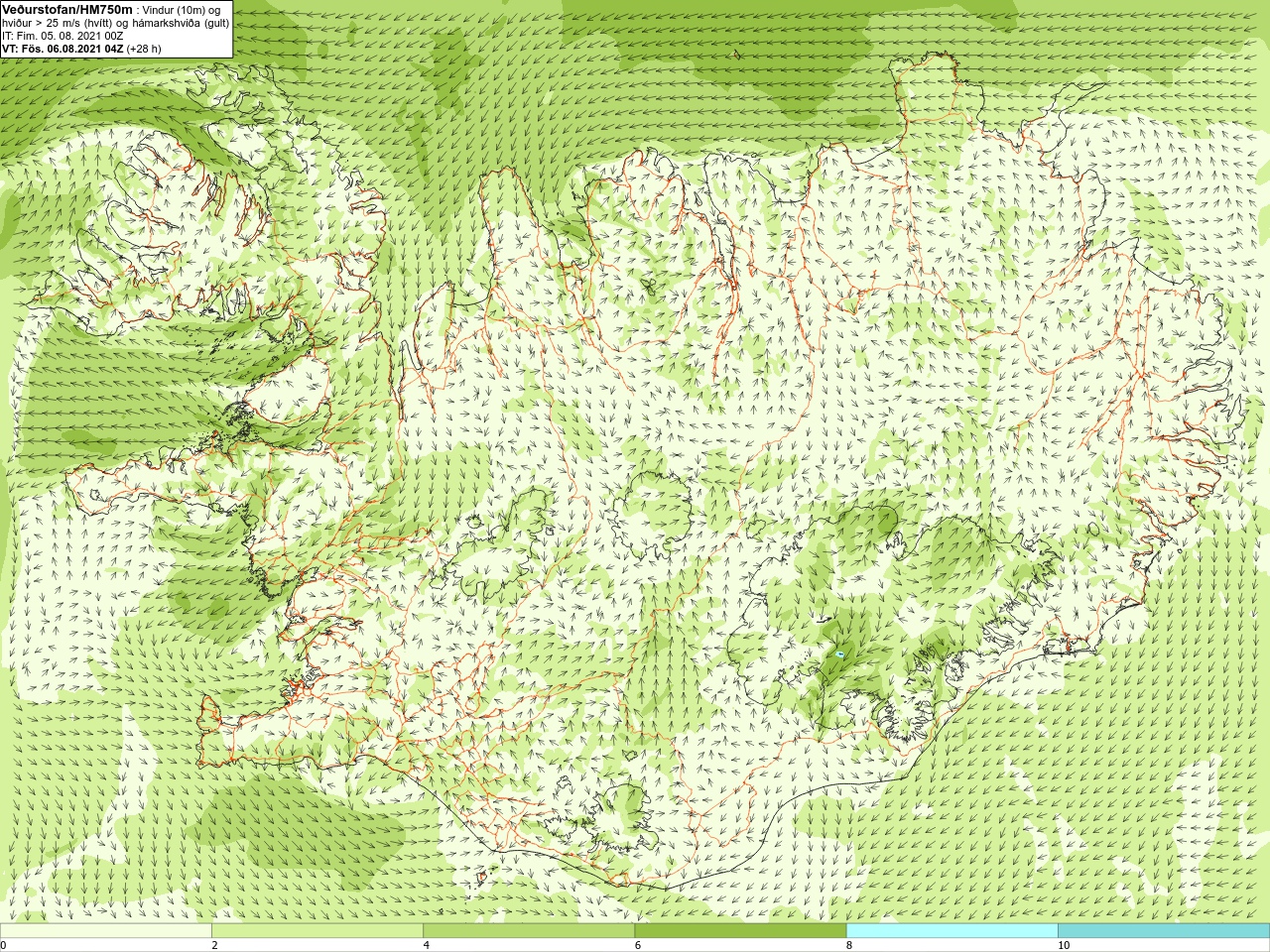Click the legend value '8'
1270x952 pixels.
tap(848, 945)
